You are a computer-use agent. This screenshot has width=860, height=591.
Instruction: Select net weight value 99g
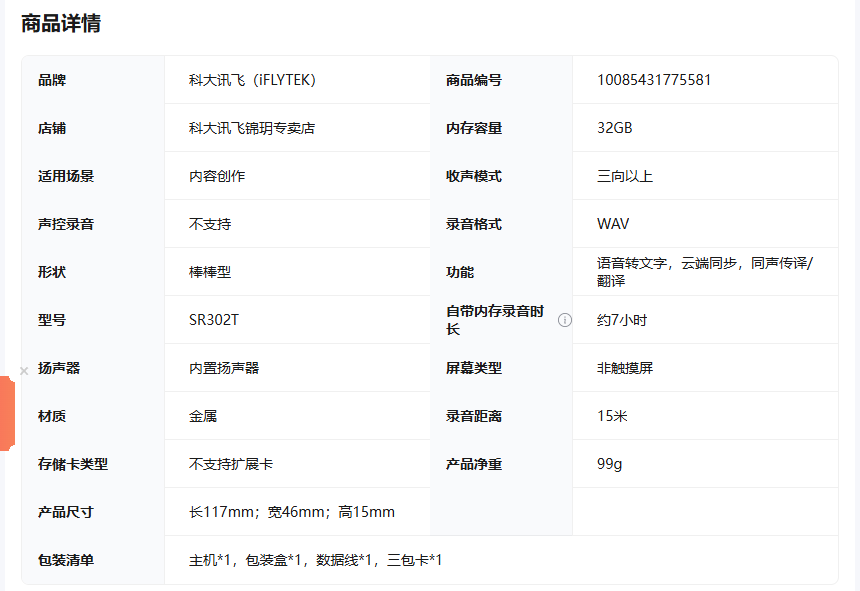[609, 464]
